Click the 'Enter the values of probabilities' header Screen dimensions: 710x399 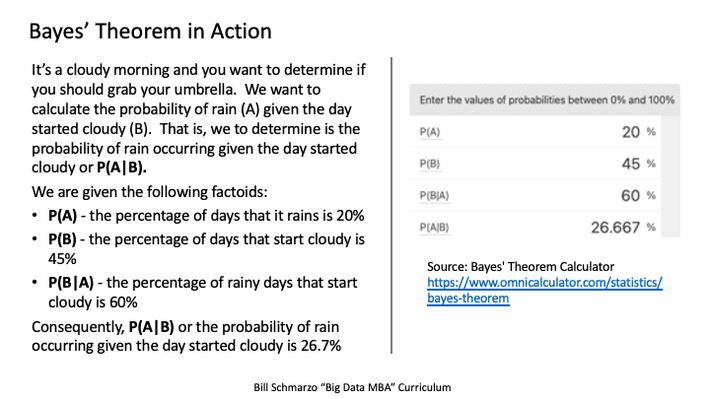tap(547, 100)
